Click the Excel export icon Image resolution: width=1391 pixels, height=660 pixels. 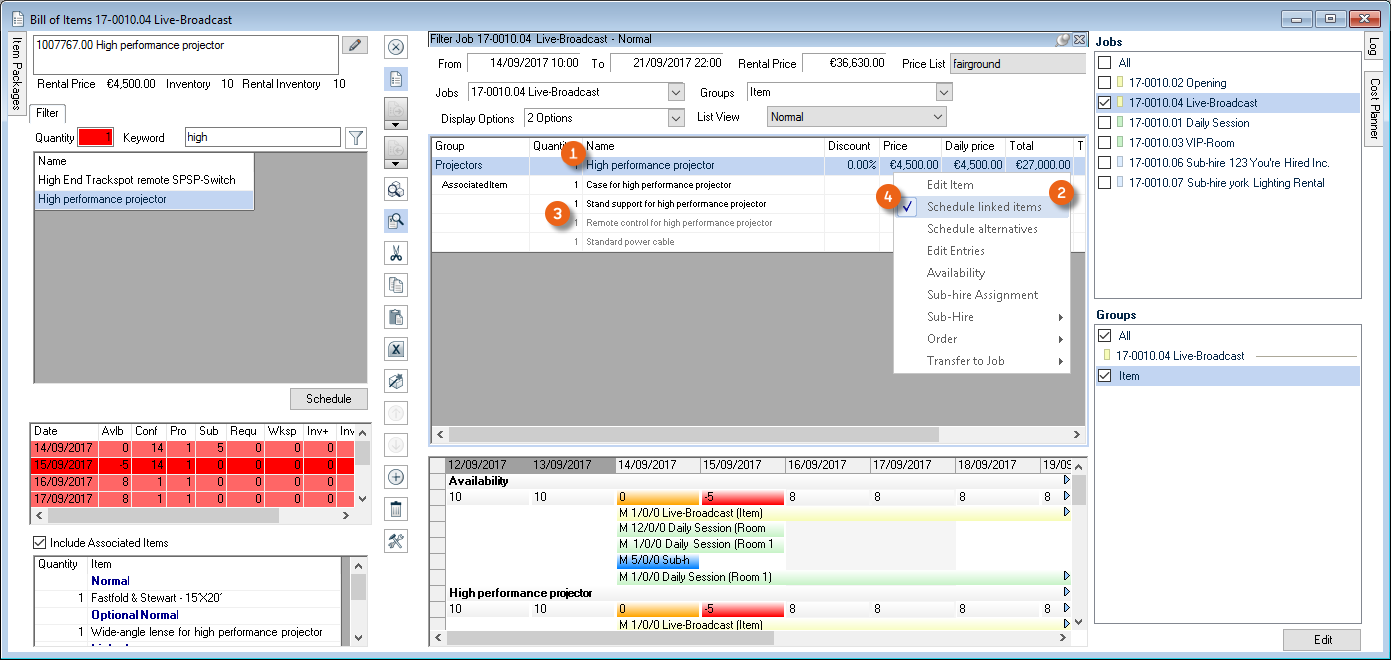click(x=395, y=349)
